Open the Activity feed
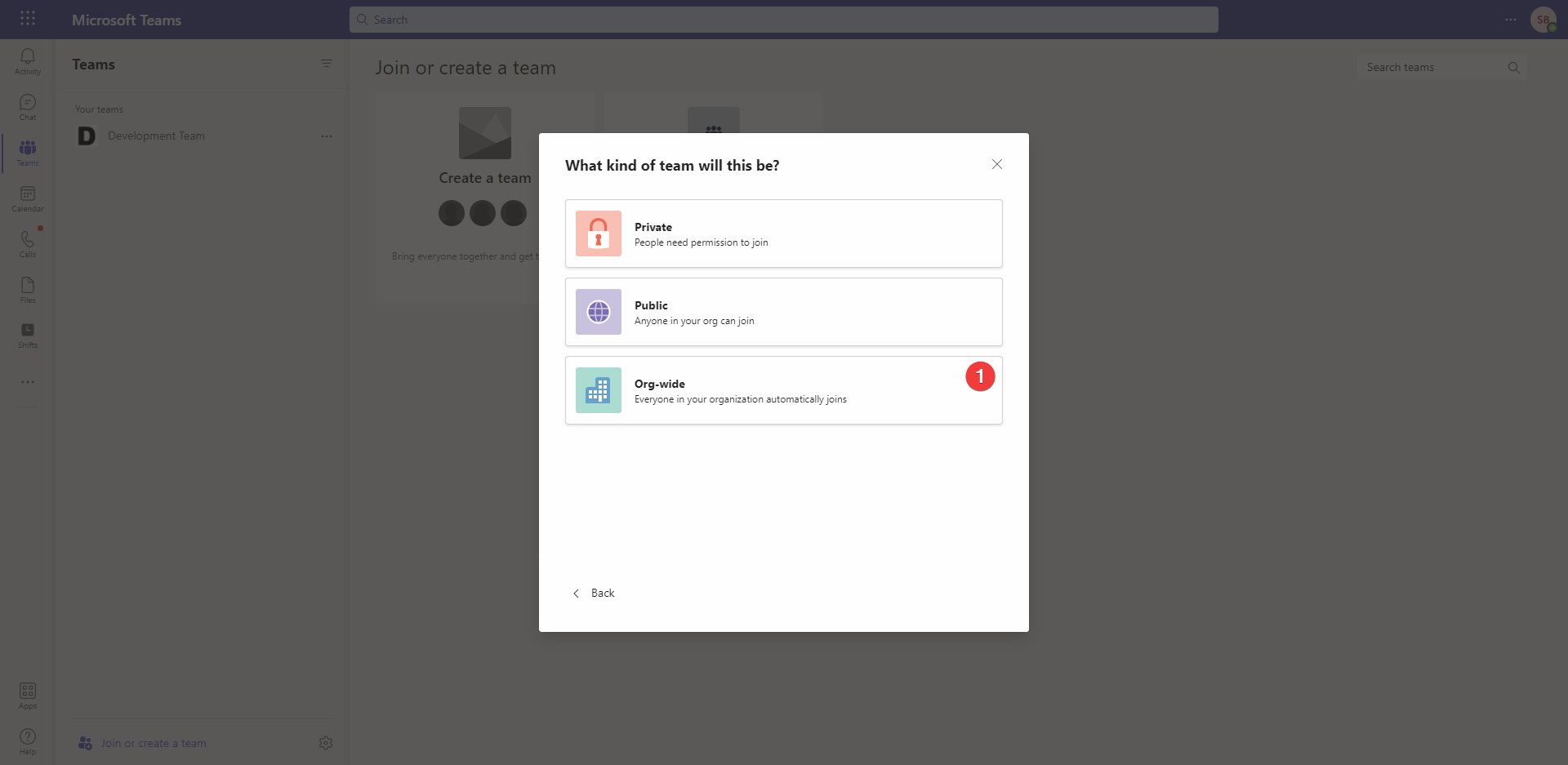Image resolution: width=1568 pixels, height=765 pixels. [x=28, y=61]
